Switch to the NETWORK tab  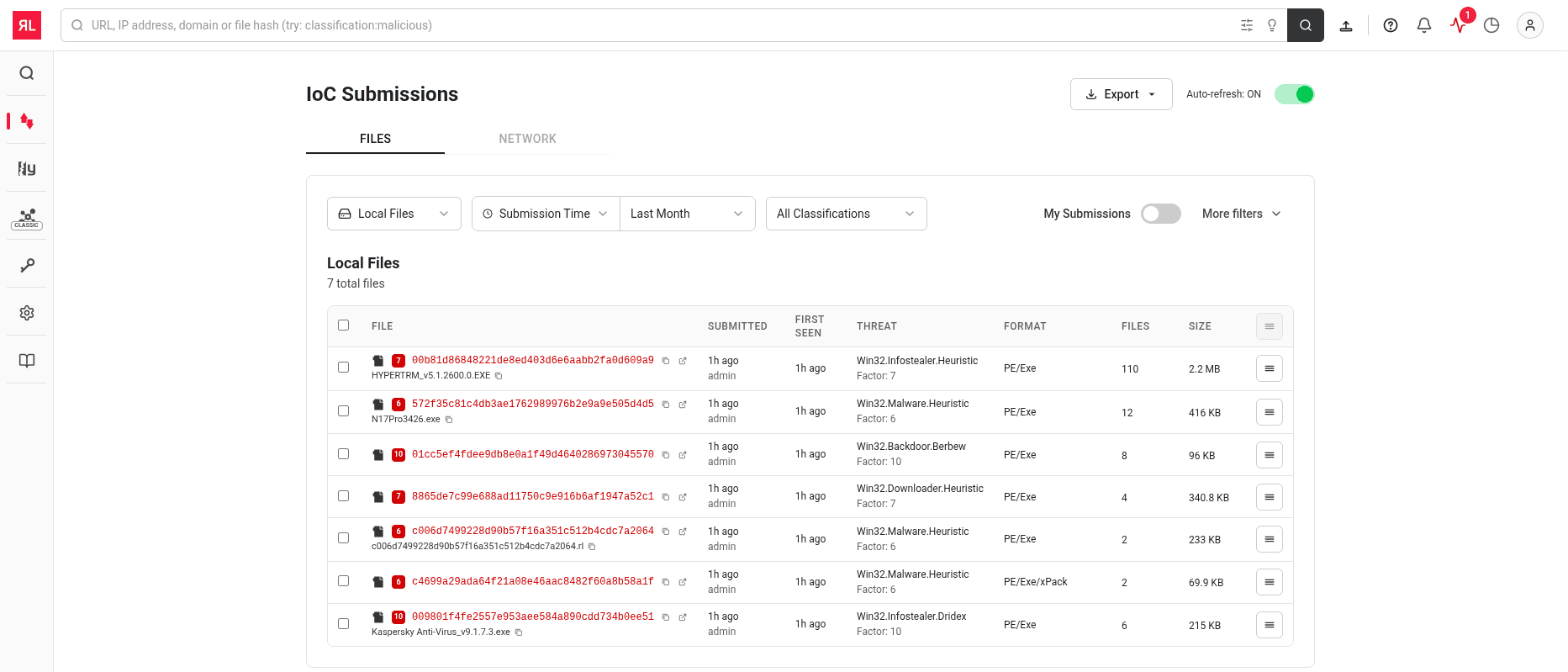(527, 139)
